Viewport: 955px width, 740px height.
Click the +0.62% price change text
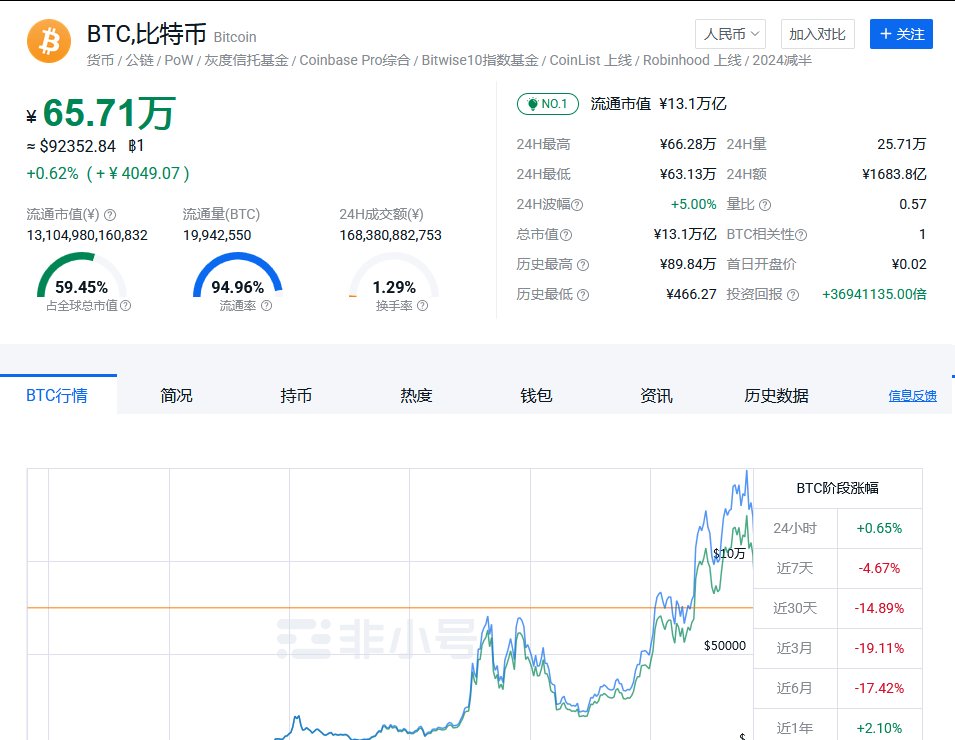pyautogui.click(x=52, y=174)
